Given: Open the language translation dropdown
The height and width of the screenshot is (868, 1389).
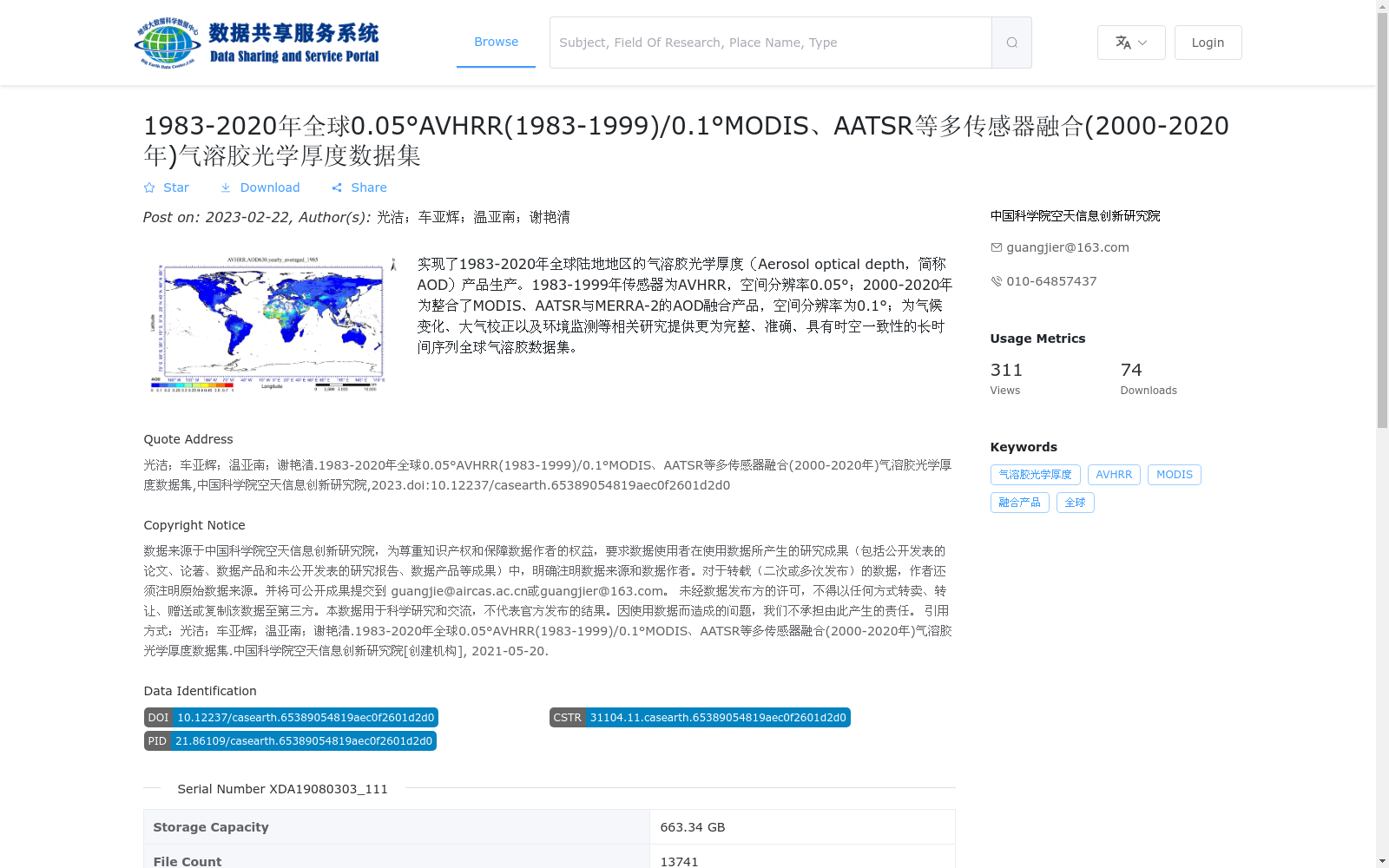Looking at the screenshot, I should (1131, 43).
